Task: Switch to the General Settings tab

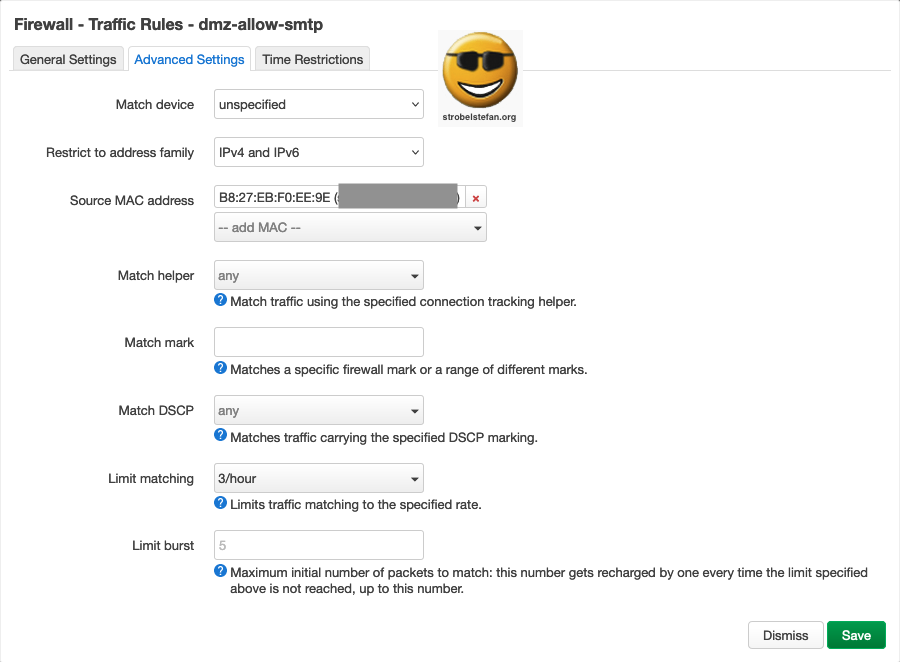Action: pos(69,60)
